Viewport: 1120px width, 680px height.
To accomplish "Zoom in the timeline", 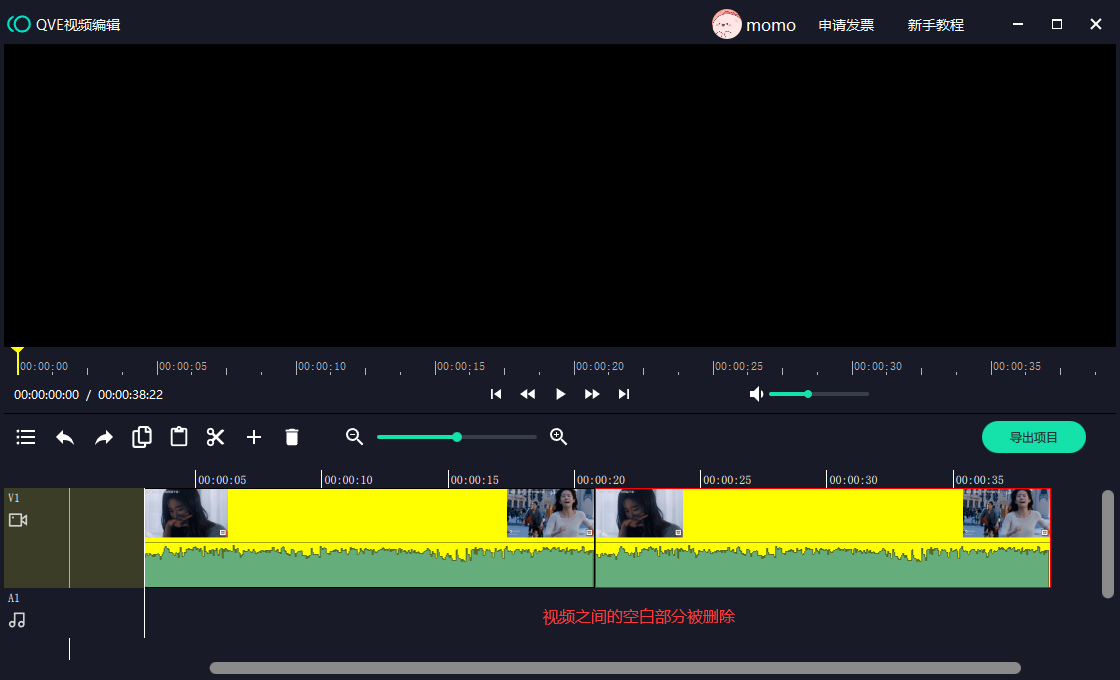I will [x=559, y=437].
